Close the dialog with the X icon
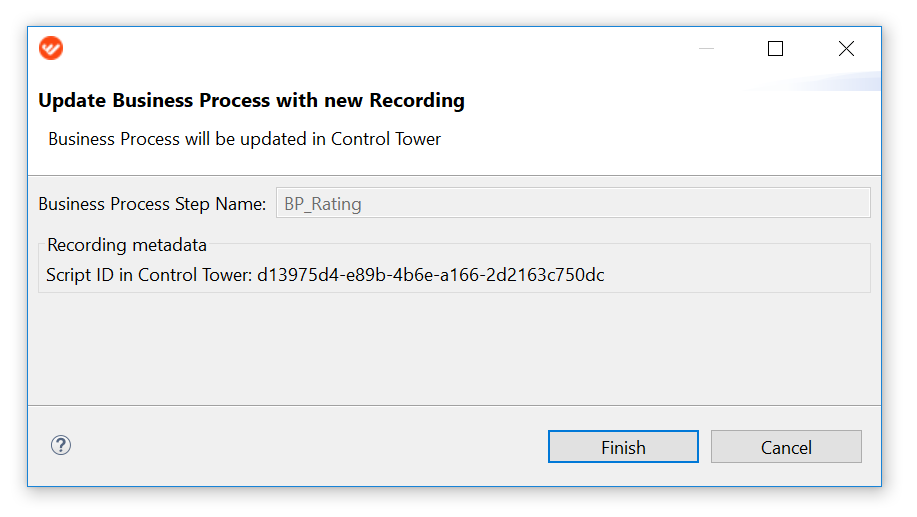This screenshot has width=917, height=517. (846, 49)
